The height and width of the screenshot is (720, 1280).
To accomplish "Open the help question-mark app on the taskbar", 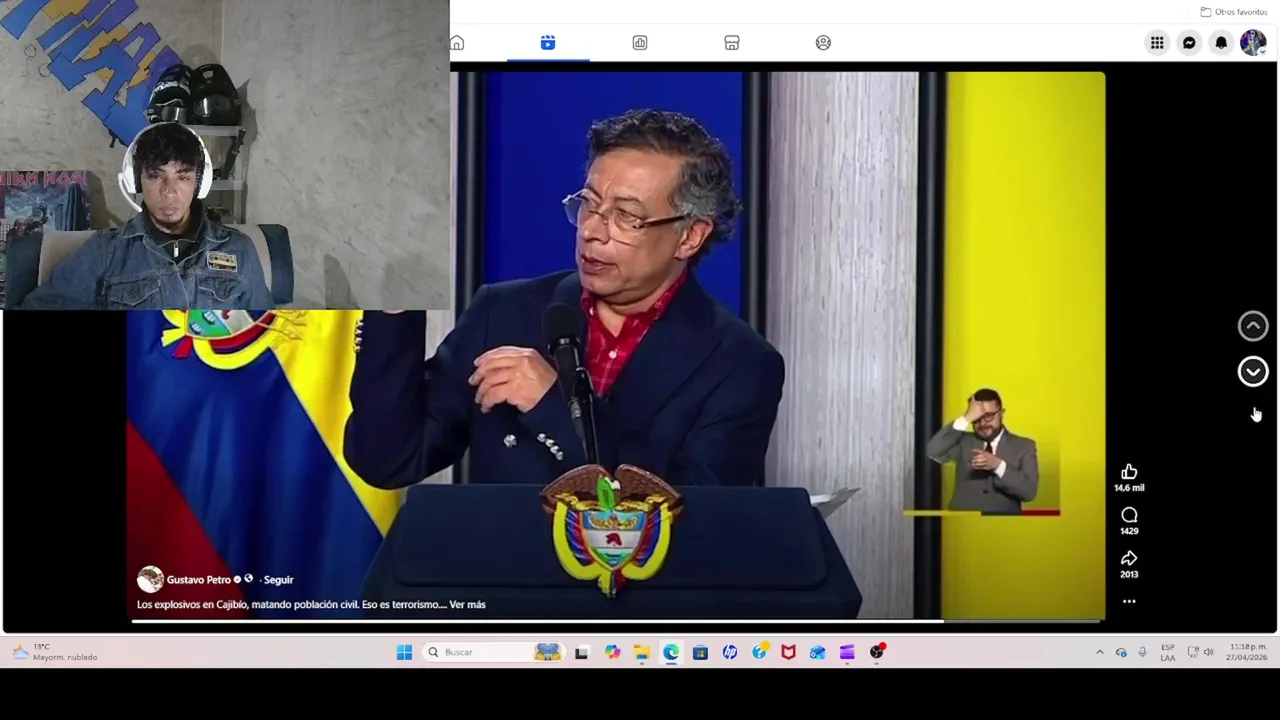I will (x=759, y=652).
